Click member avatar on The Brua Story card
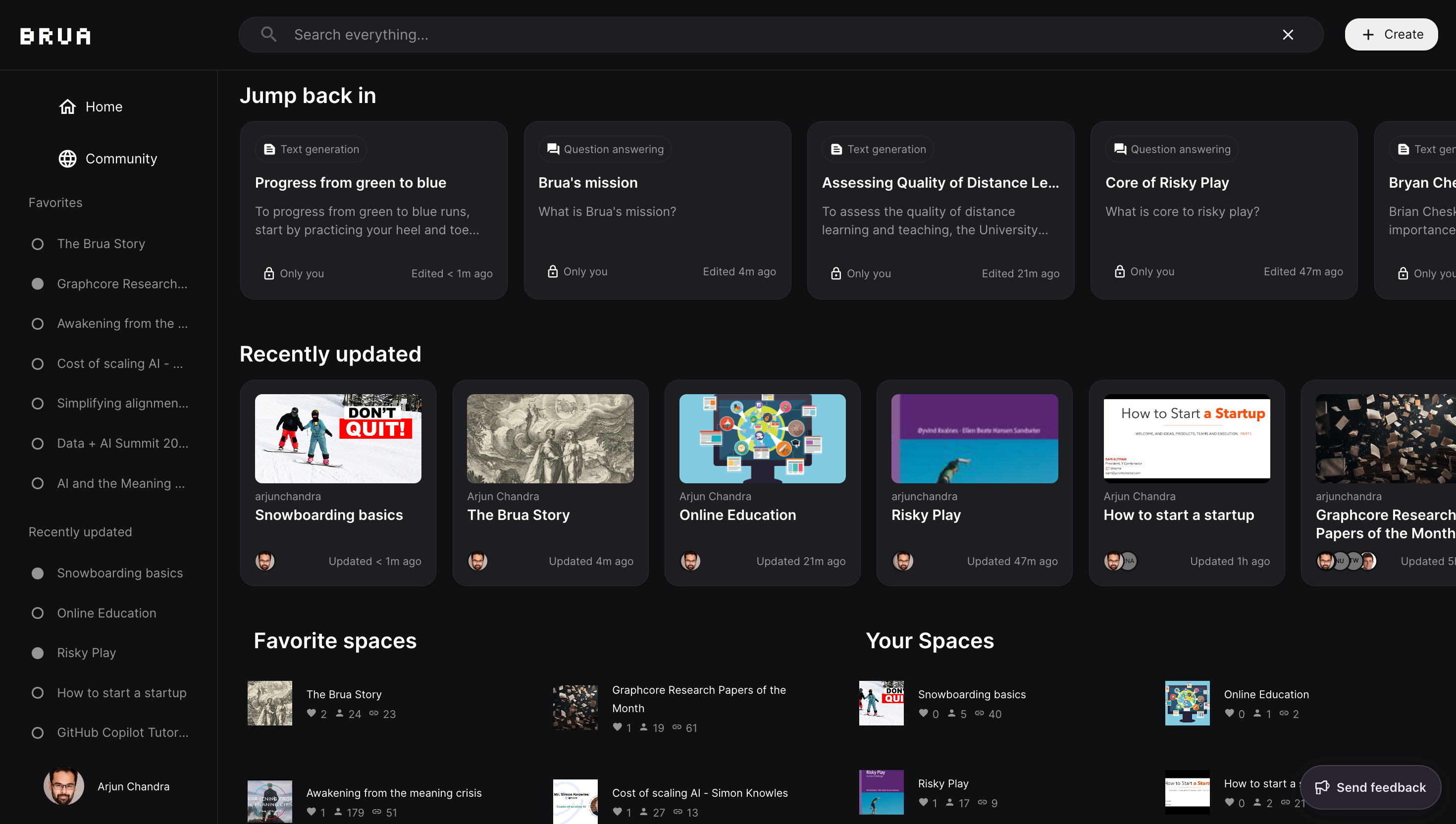The image size is (1456, 824). 477,561
